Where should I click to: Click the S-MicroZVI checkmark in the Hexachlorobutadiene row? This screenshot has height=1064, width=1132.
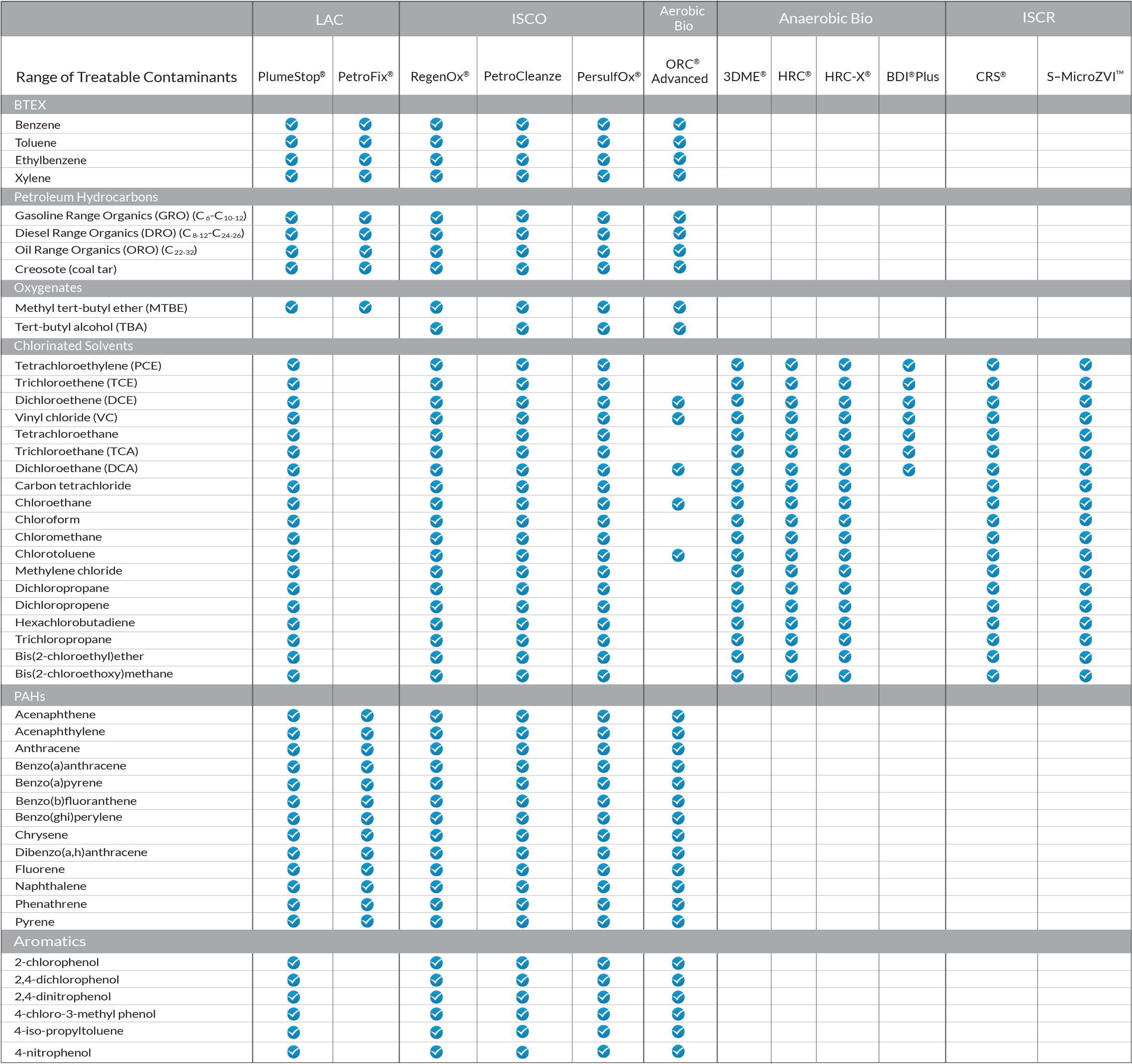(1086, 623)
